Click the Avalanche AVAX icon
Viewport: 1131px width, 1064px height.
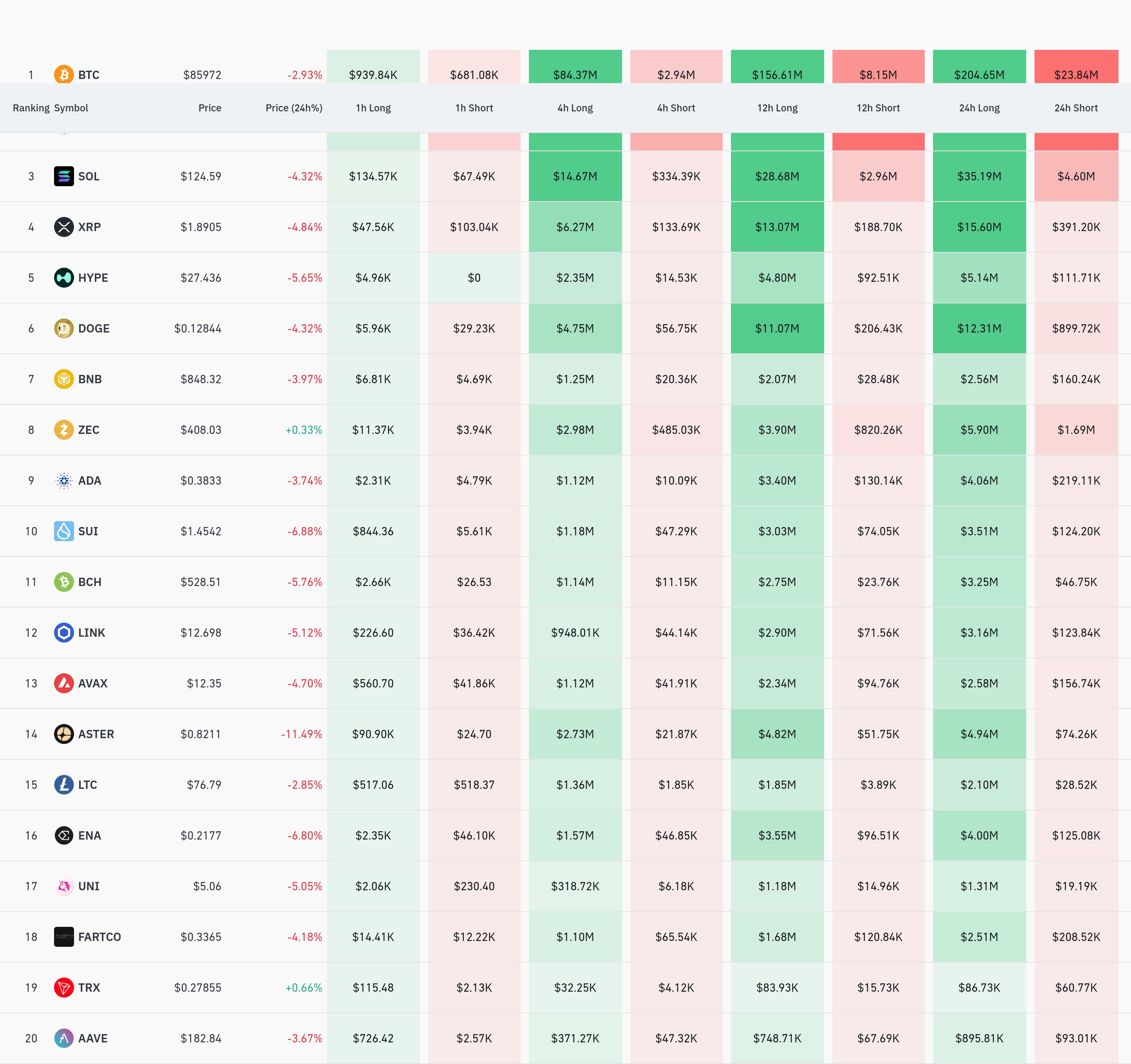tap(64, 684)
